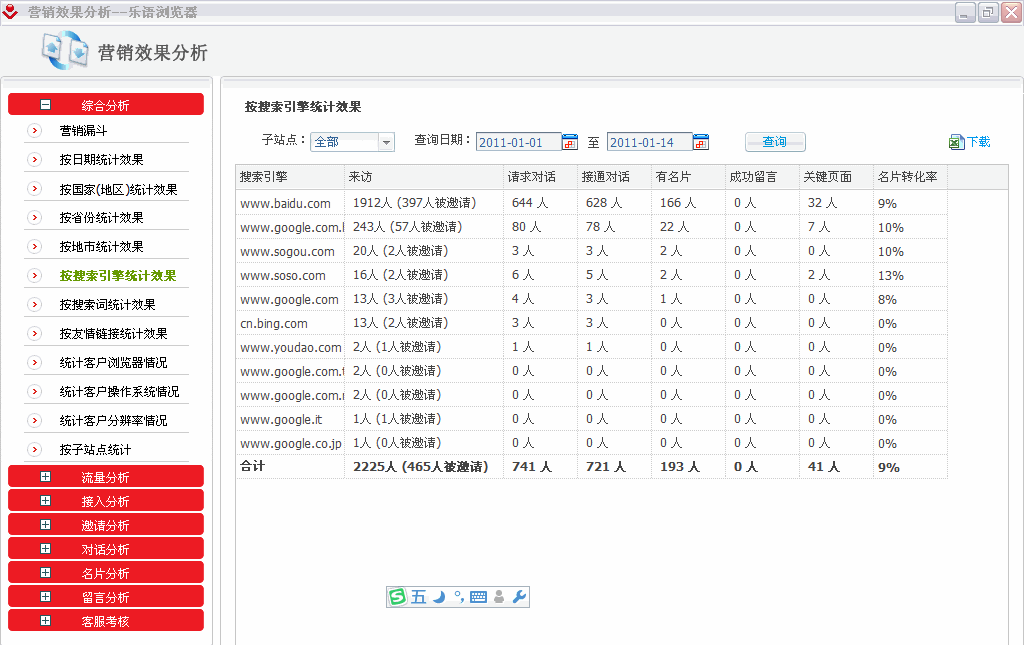Image resolution: width=1024 pixels, height=645 pixels.
Task: Click arrow icon beside 按省份统计效果
Action: pyautogui.click(x=35, y=217)
